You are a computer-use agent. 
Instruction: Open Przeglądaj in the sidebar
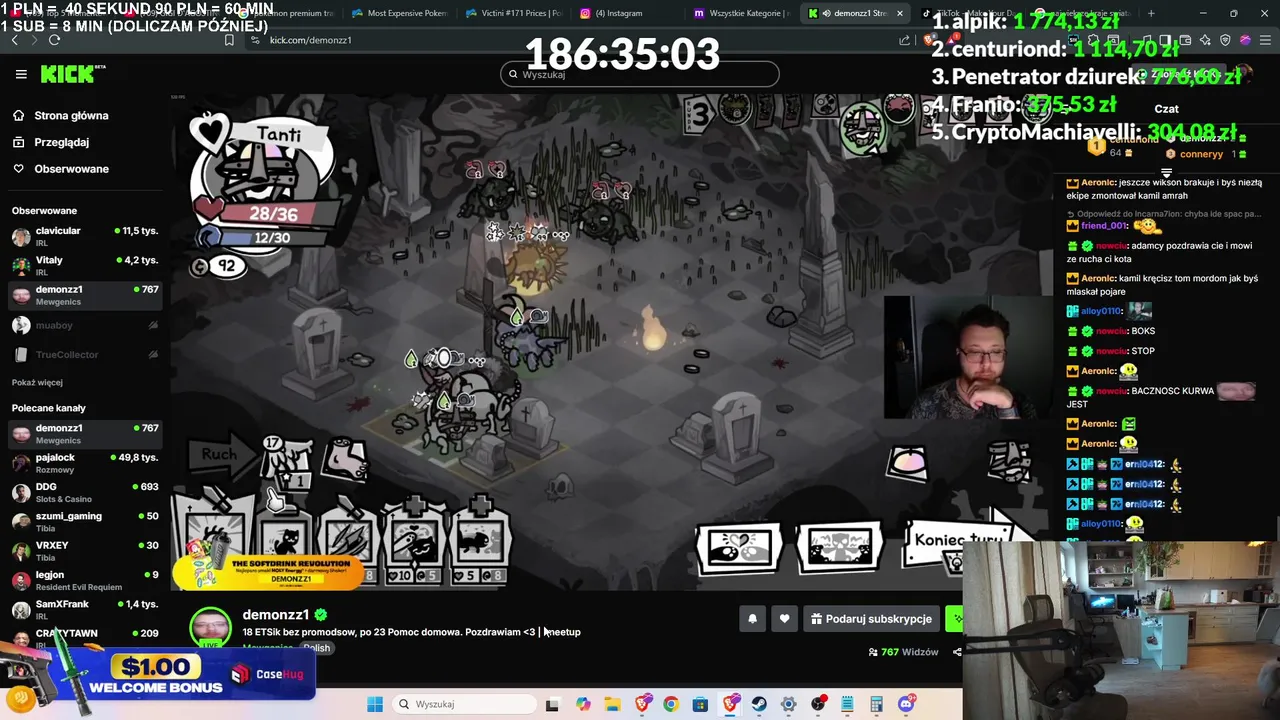(x=61, y=142)
